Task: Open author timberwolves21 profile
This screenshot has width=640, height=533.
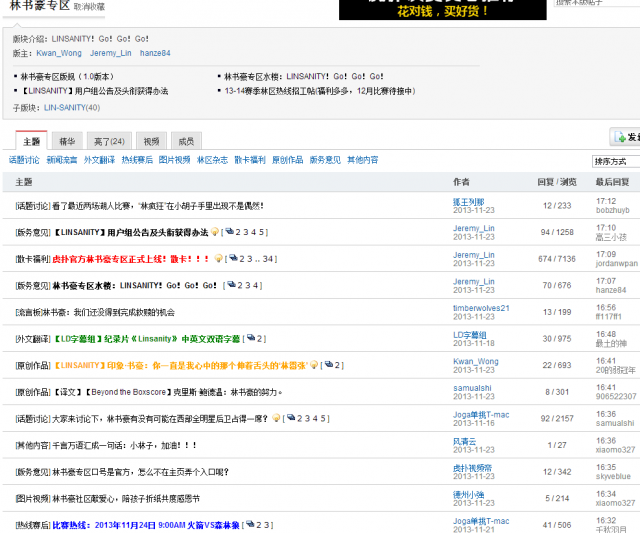Action: click(x=481, y=308)
